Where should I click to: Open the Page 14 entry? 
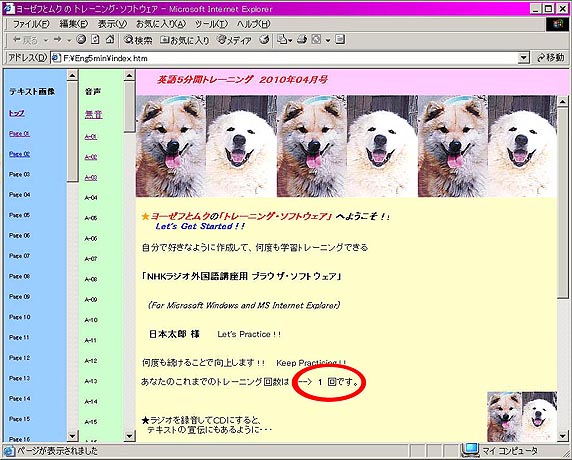pyautogui.click(x=19, y=398)
